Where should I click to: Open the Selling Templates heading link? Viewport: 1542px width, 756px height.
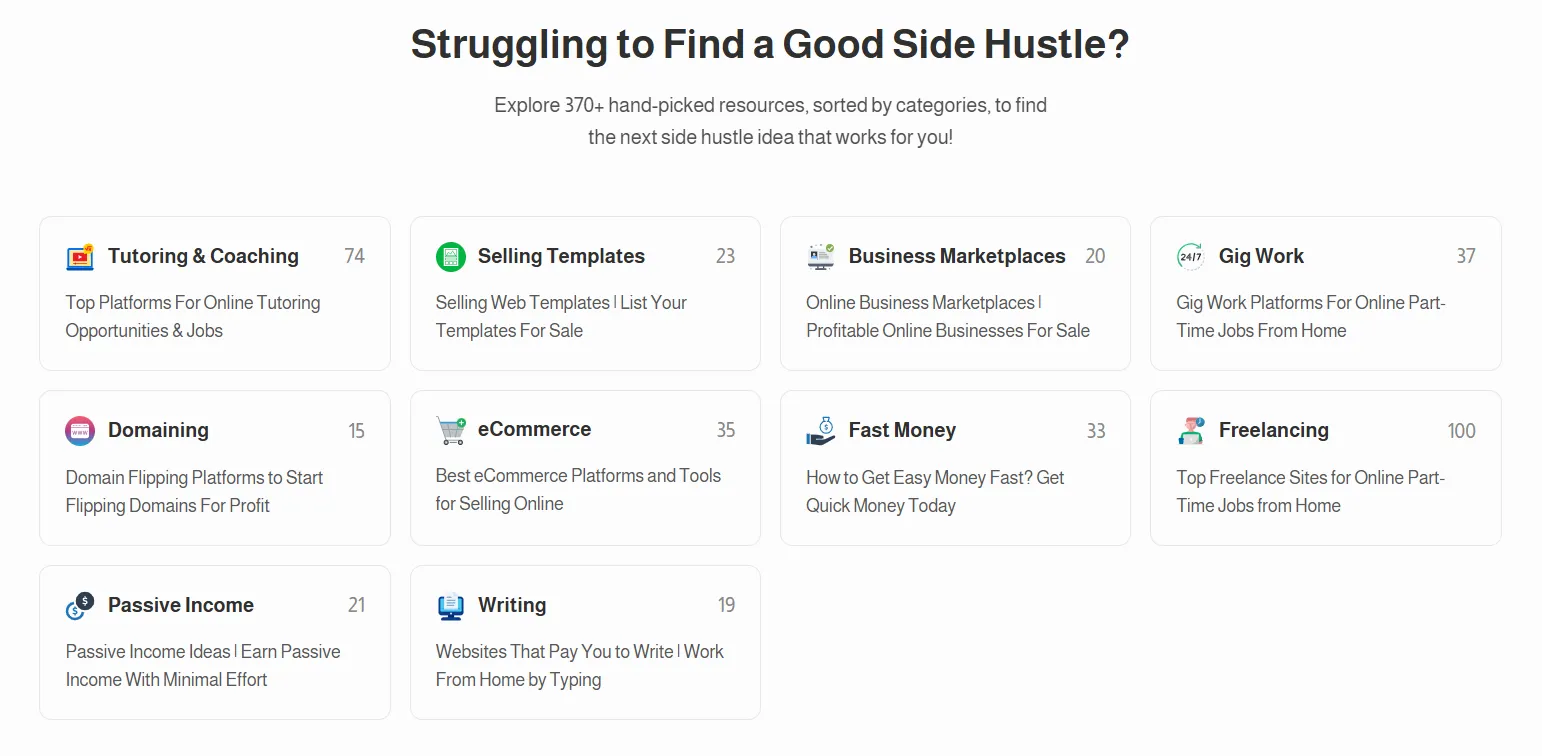point(561,256)
